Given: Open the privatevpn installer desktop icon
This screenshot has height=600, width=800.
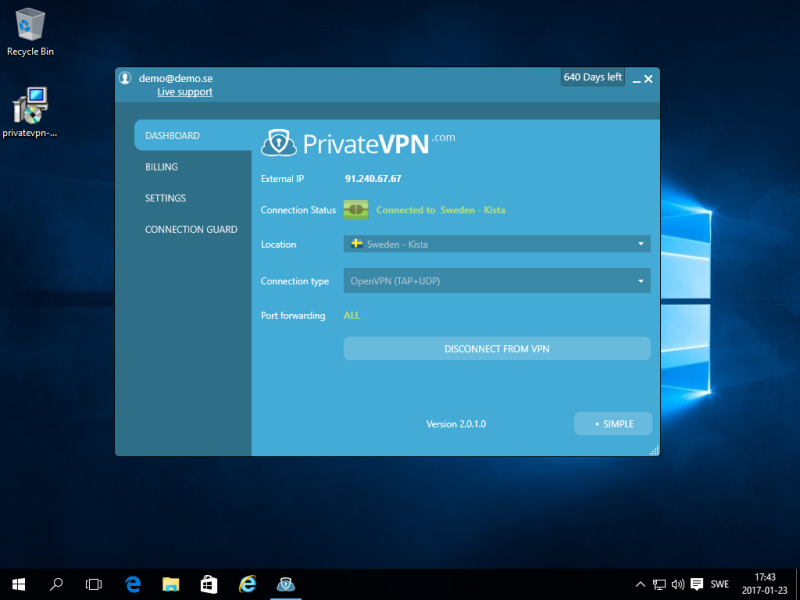Looking at the screenshot, I should pos(30,112).
